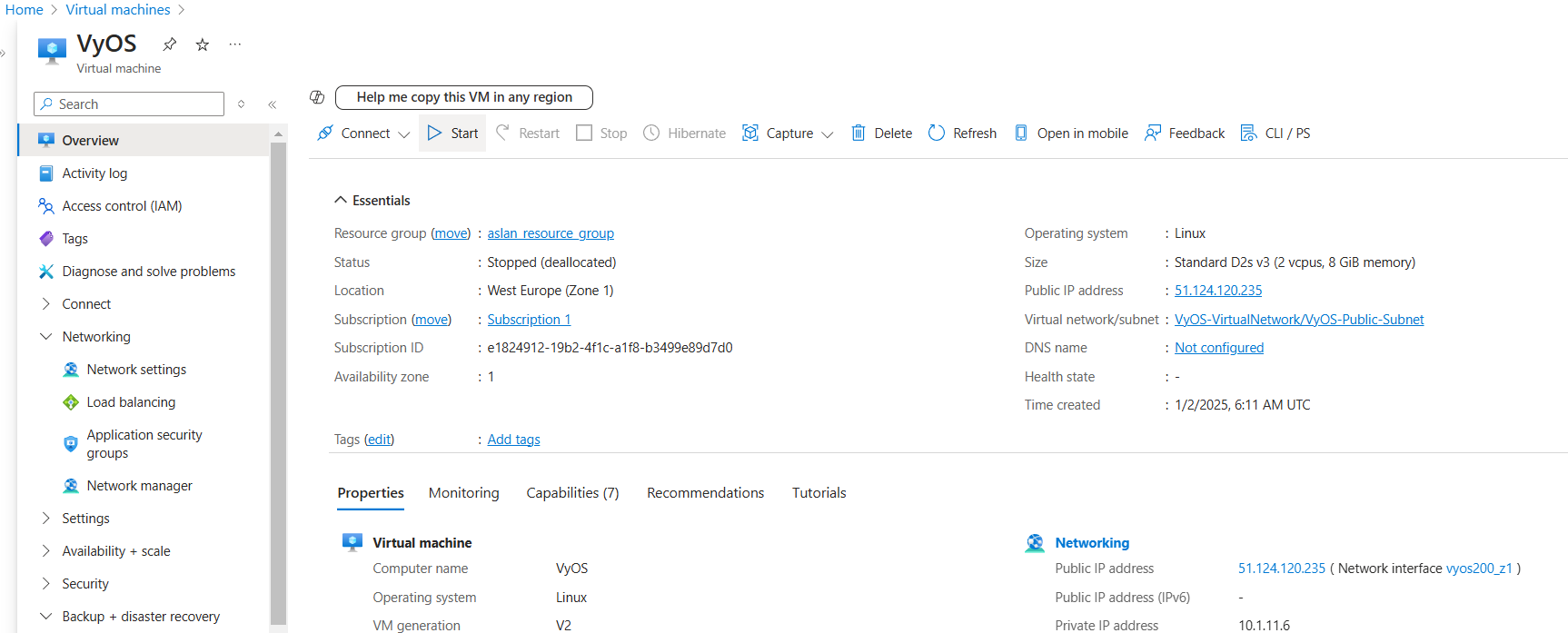The width and height of the screenshot is (1568, 633).
Task: Collapse the Networking tree group
Action: pos(46,337)
